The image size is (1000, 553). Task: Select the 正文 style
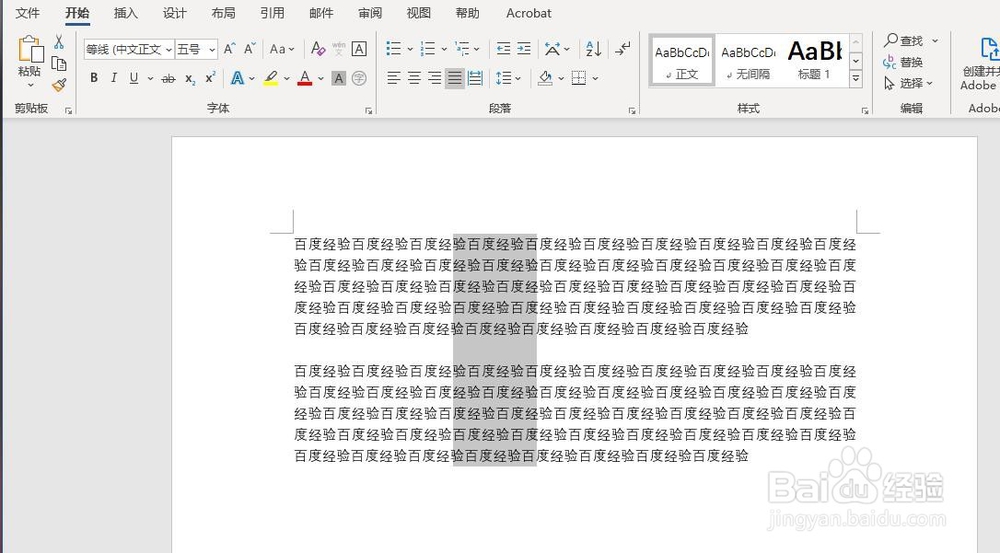(x=682, y=60)
